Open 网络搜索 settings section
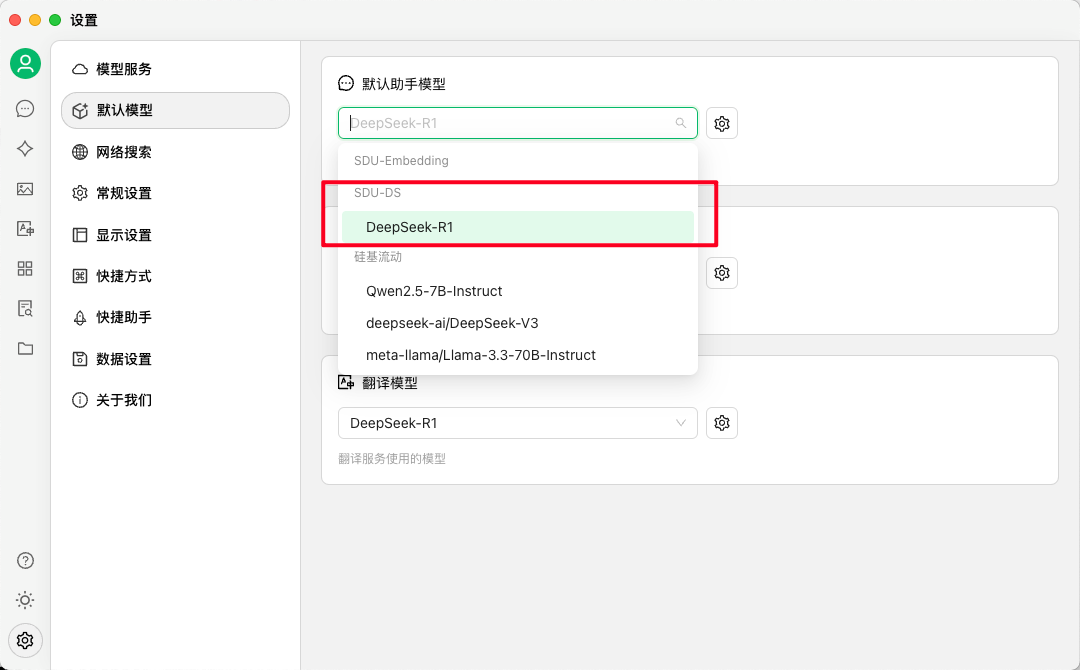This screenshot has width=1080, height=670. point(176,152)
